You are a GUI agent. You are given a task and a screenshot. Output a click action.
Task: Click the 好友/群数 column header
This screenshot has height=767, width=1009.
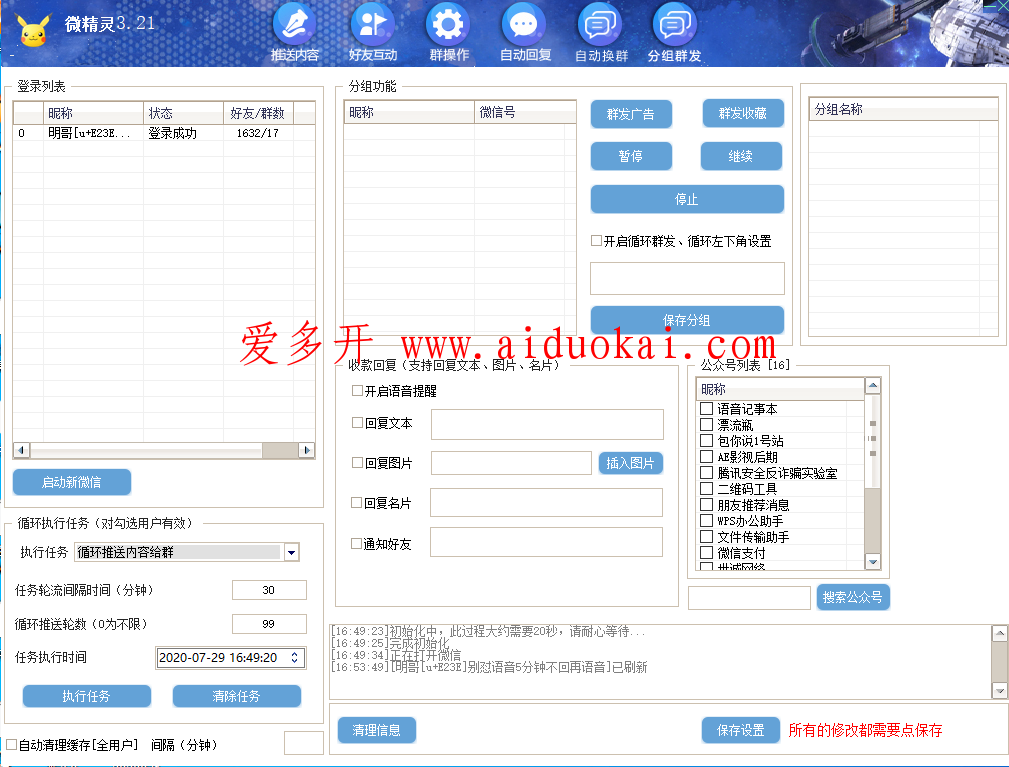click(258, 113)
